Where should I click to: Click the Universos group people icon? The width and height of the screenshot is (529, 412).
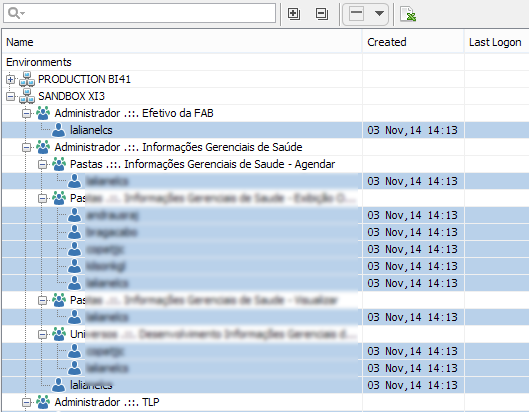pos(59,334)
